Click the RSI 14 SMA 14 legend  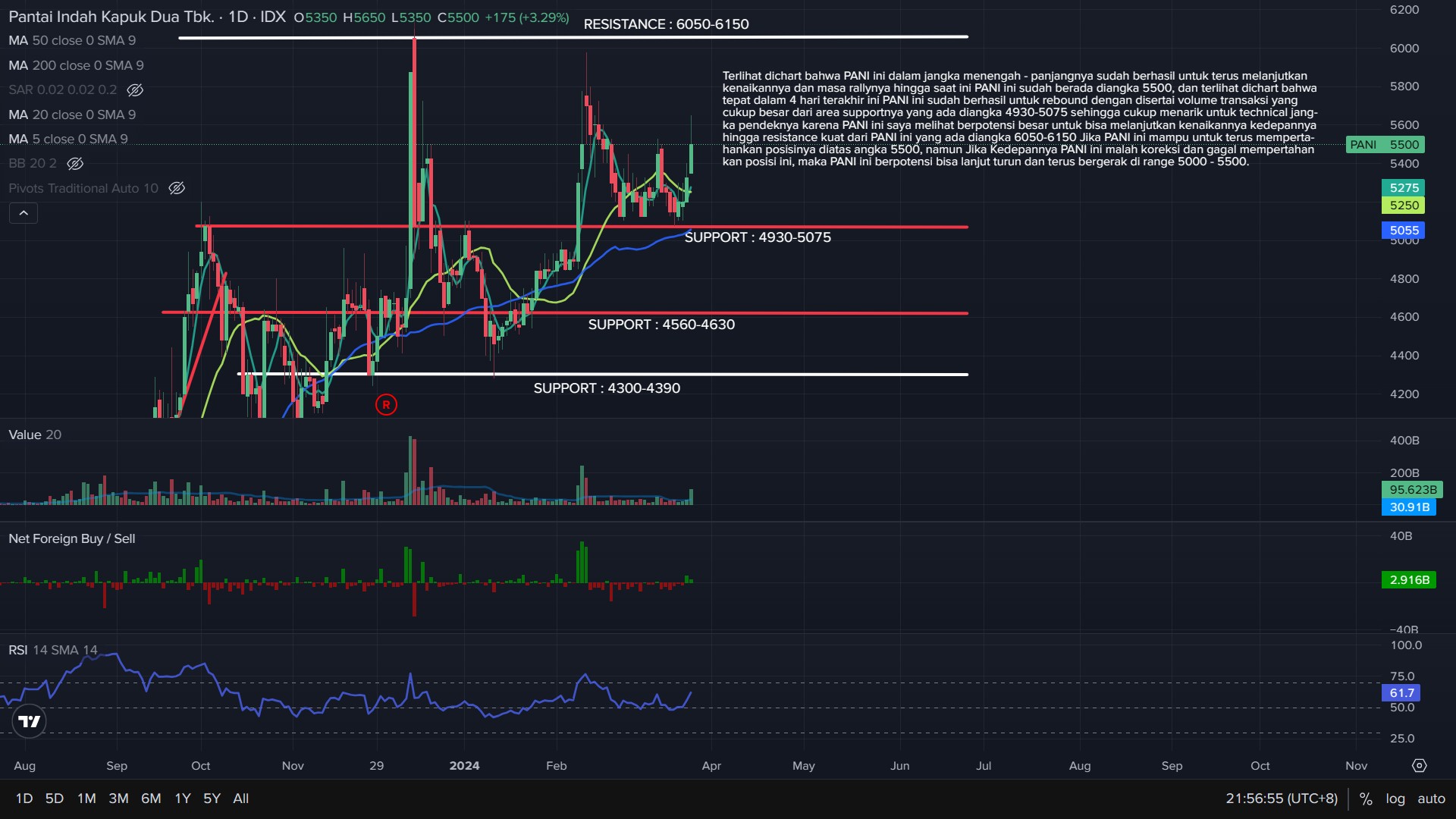53,650
